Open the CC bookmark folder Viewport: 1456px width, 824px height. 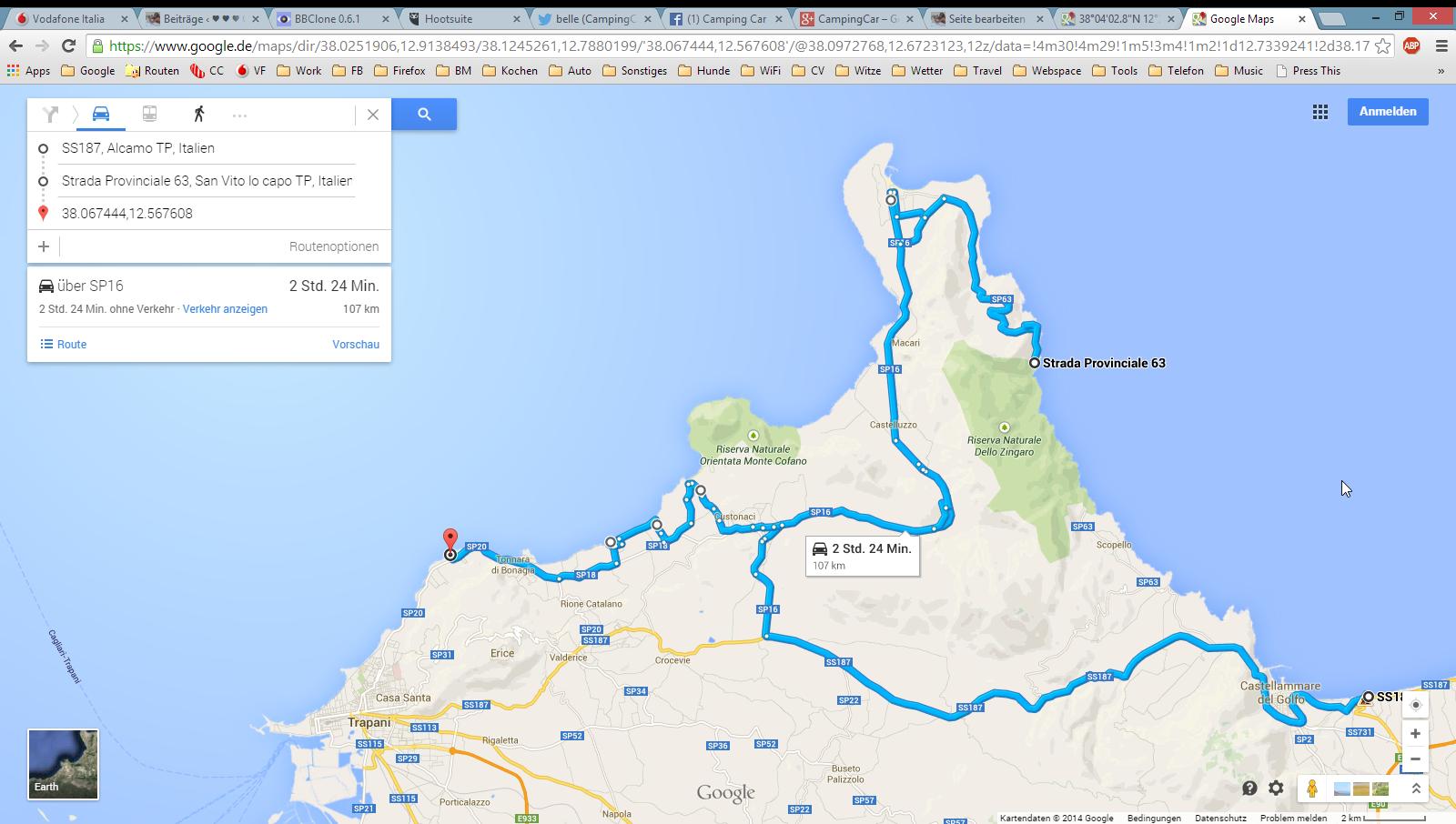coord(207,70)
